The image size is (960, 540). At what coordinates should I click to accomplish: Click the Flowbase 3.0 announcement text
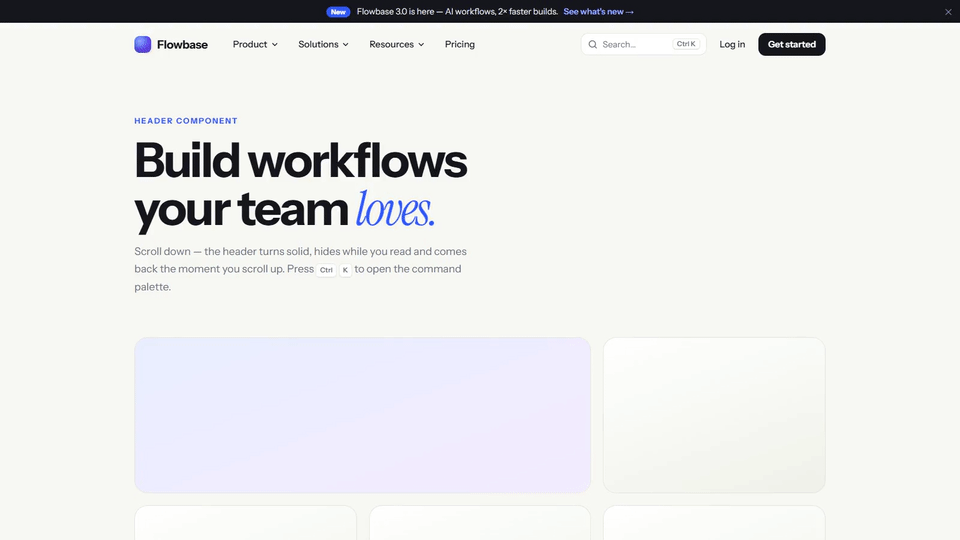[x=457, y=12]
